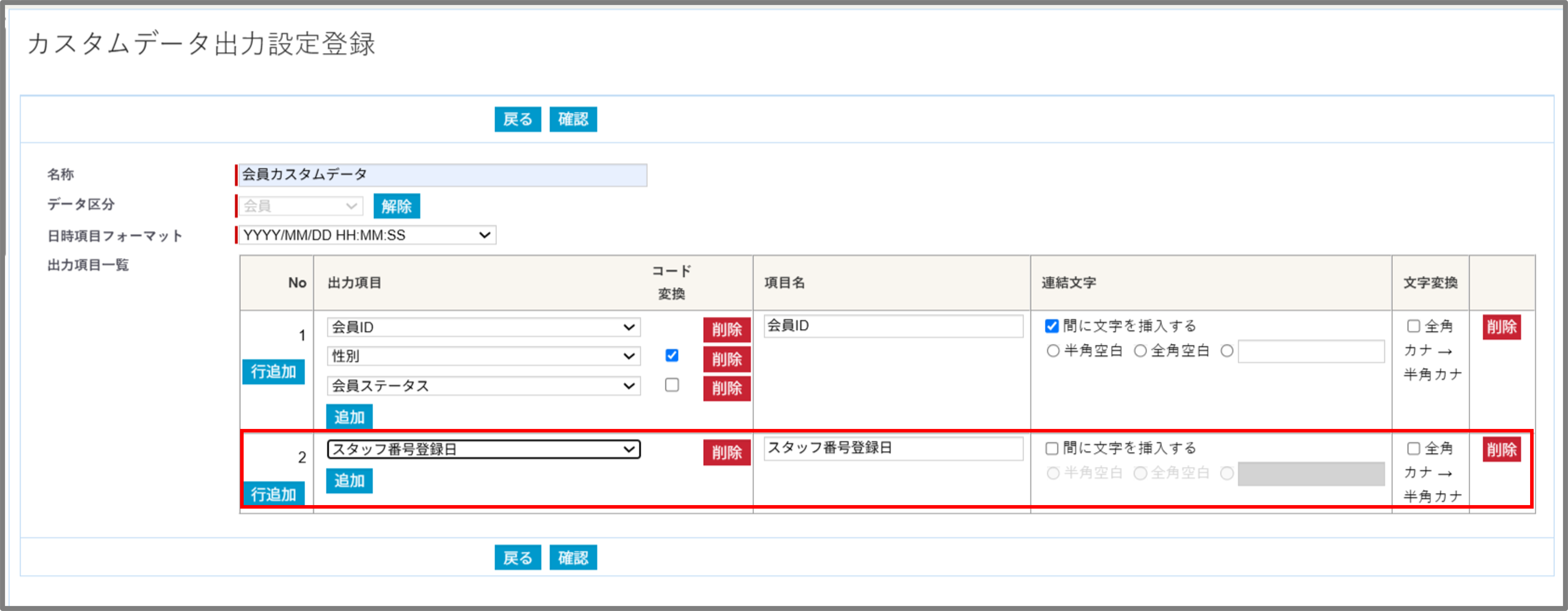Image resolution: width=1568 pixels, height=611 pixels.
Task: Click the top 確認 button
Action: click(573, 119)
